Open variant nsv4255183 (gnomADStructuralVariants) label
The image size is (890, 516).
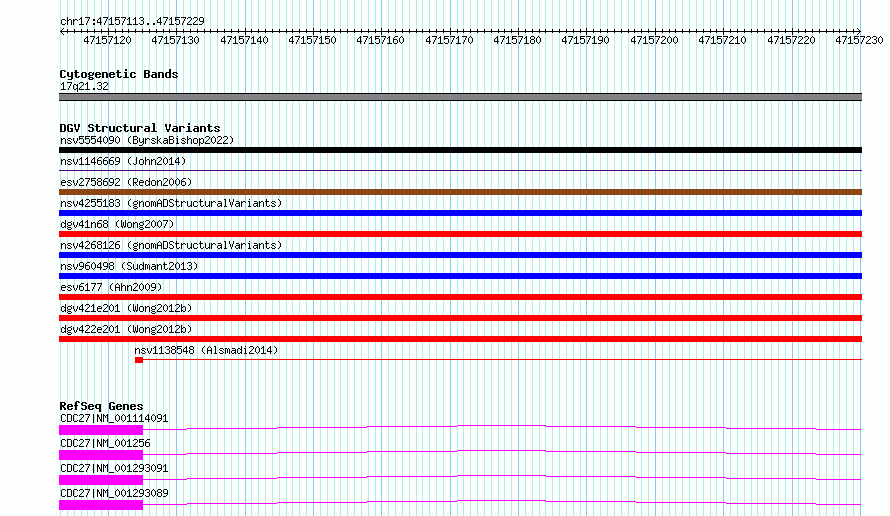click(x=171, y=203)
